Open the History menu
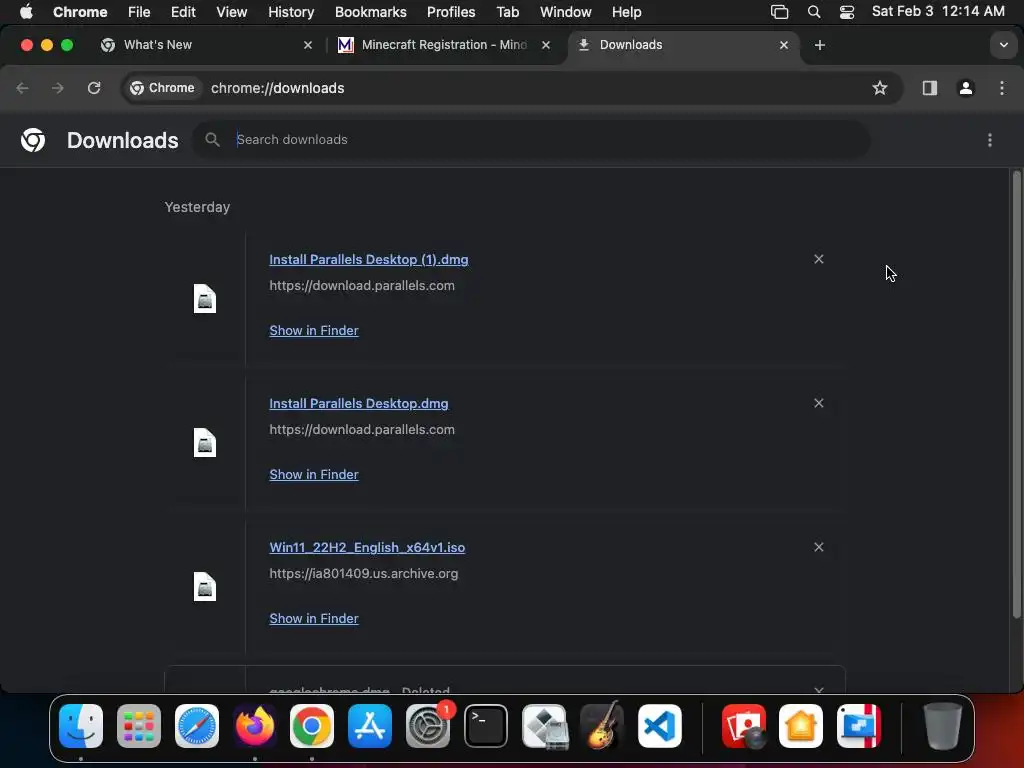The width and height of the screenshot is (1024, 768). (291, 12)
